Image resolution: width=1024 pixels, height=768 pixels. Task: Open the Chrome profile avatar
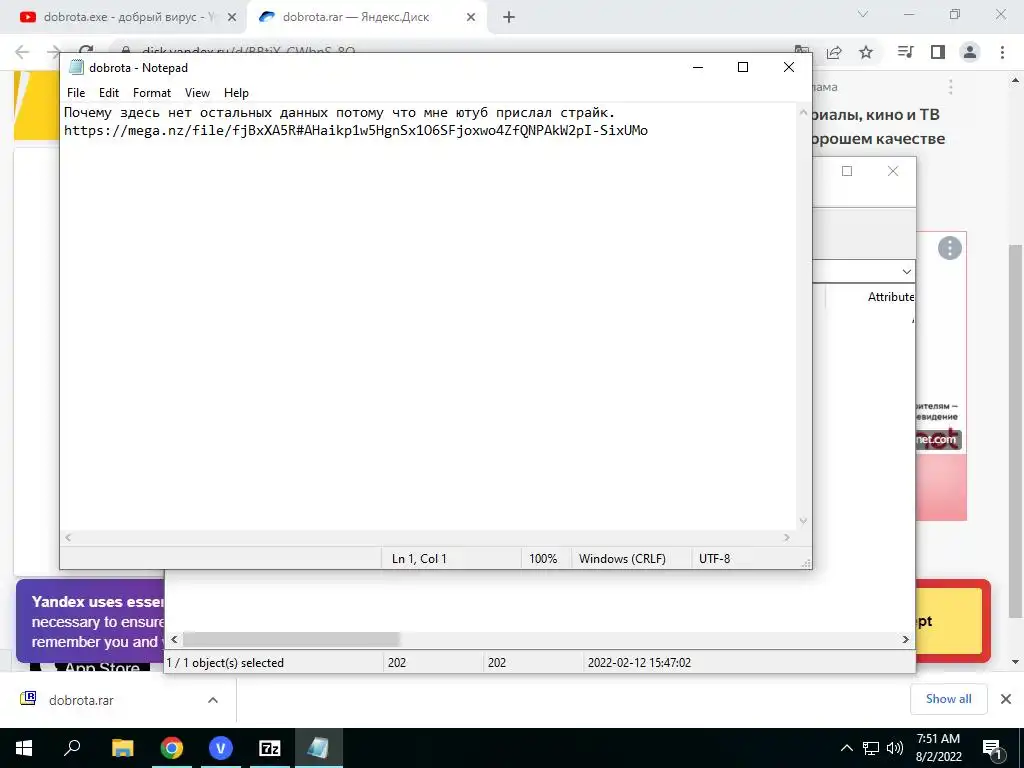pos(970,52)
